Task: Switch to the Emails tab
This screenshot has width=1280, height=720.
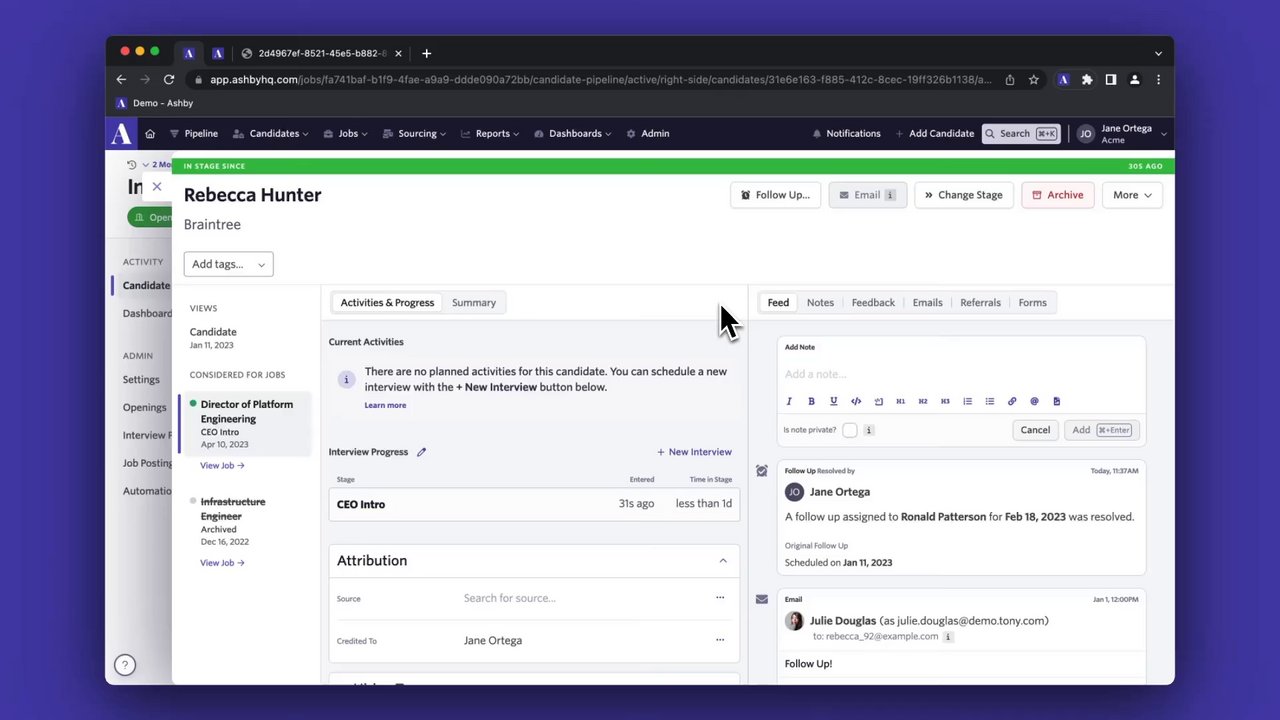Action: tap(927, 303)
